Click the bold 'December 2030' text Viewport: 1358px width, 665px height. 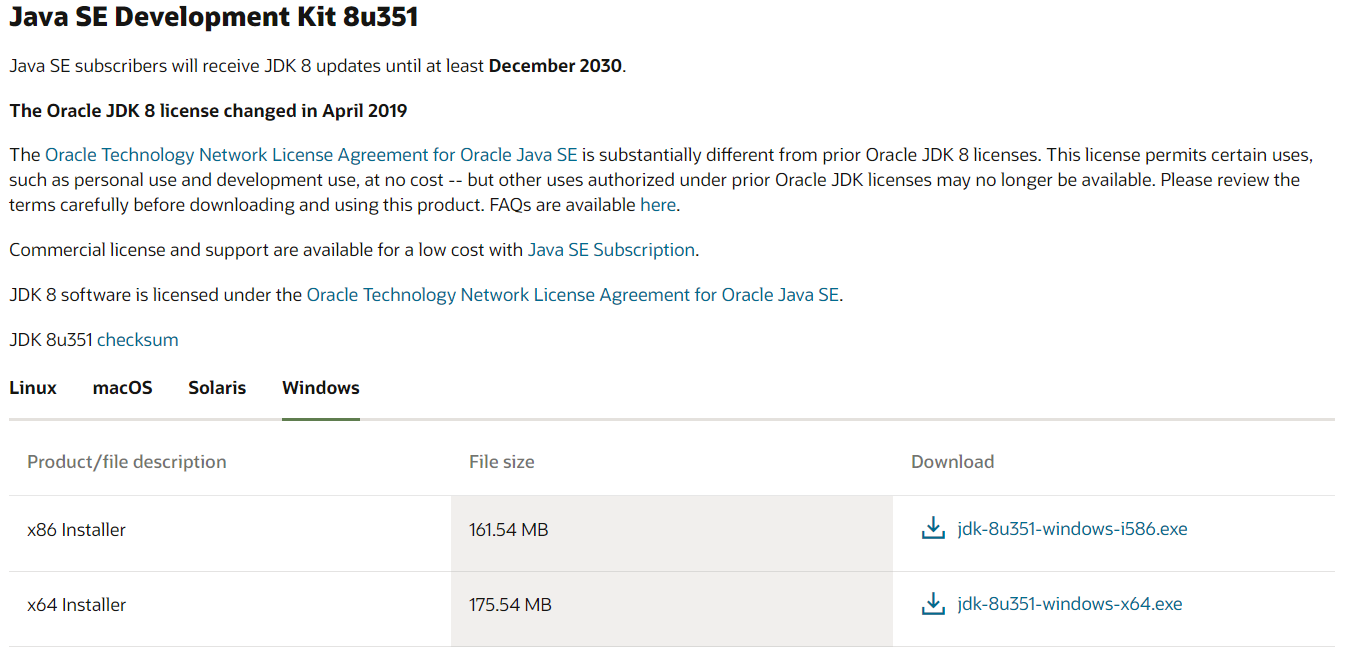[555, 66]
